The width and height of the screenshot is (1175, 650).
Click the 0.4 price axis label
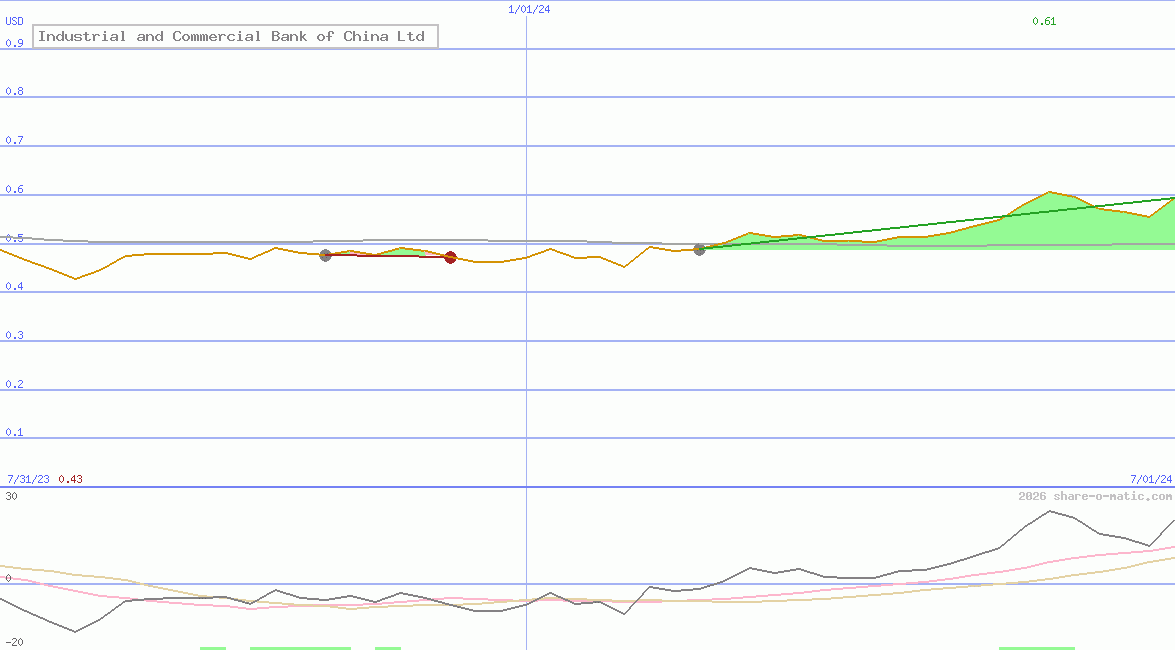(14, 286)
